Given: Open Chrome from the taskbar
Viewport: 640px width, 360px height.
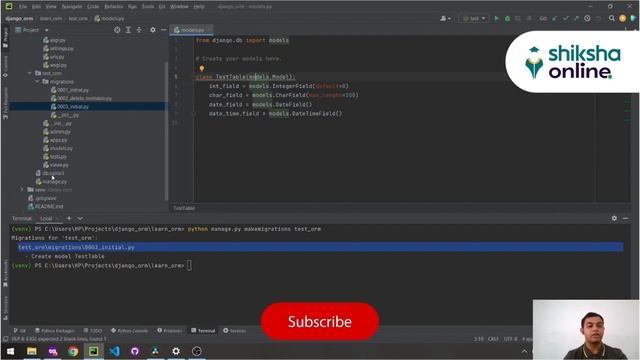Looking at the screenshot, I should coord(73,351).
